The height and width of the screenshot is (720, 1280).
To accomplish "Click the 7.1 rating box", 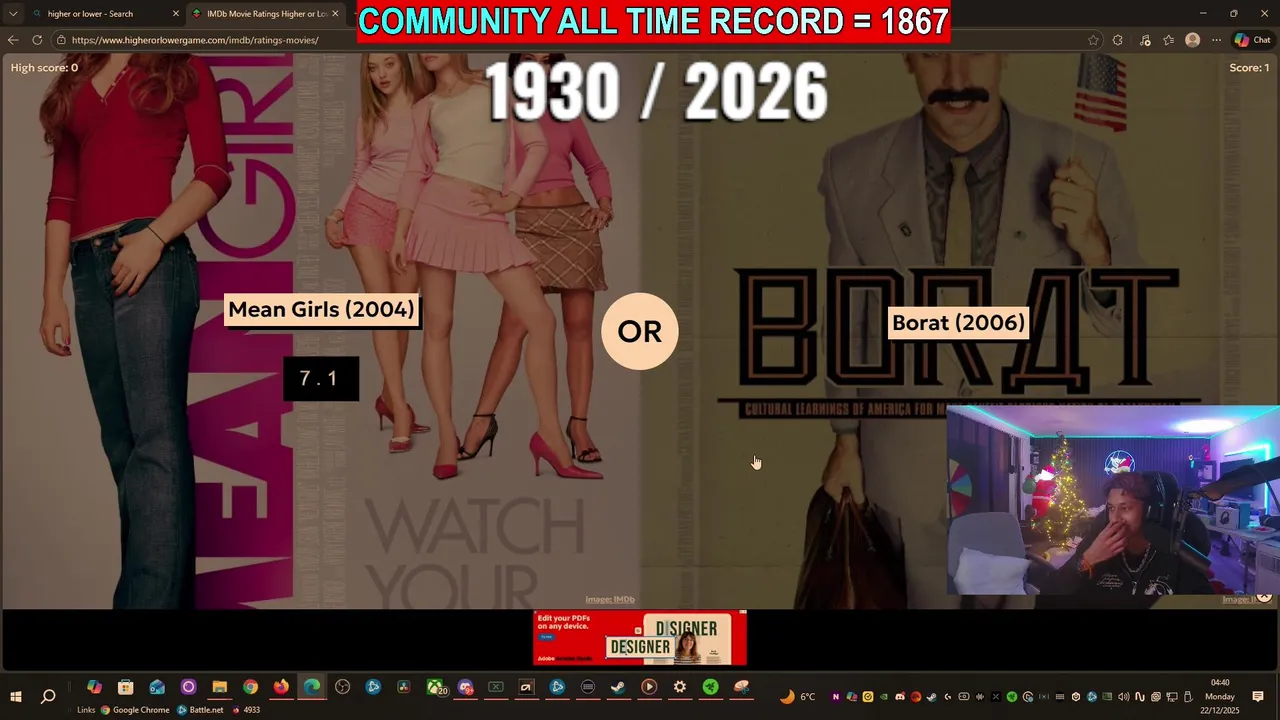I will click(x=320, y=379).
